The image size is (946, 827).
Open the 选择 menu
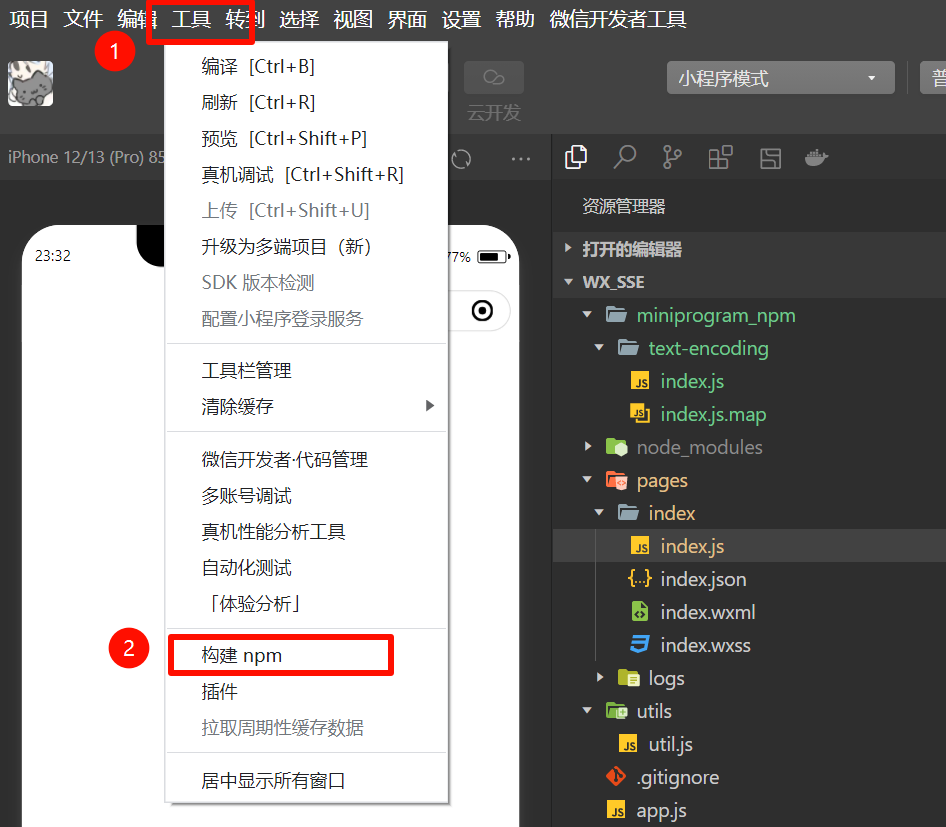(299, 19)
